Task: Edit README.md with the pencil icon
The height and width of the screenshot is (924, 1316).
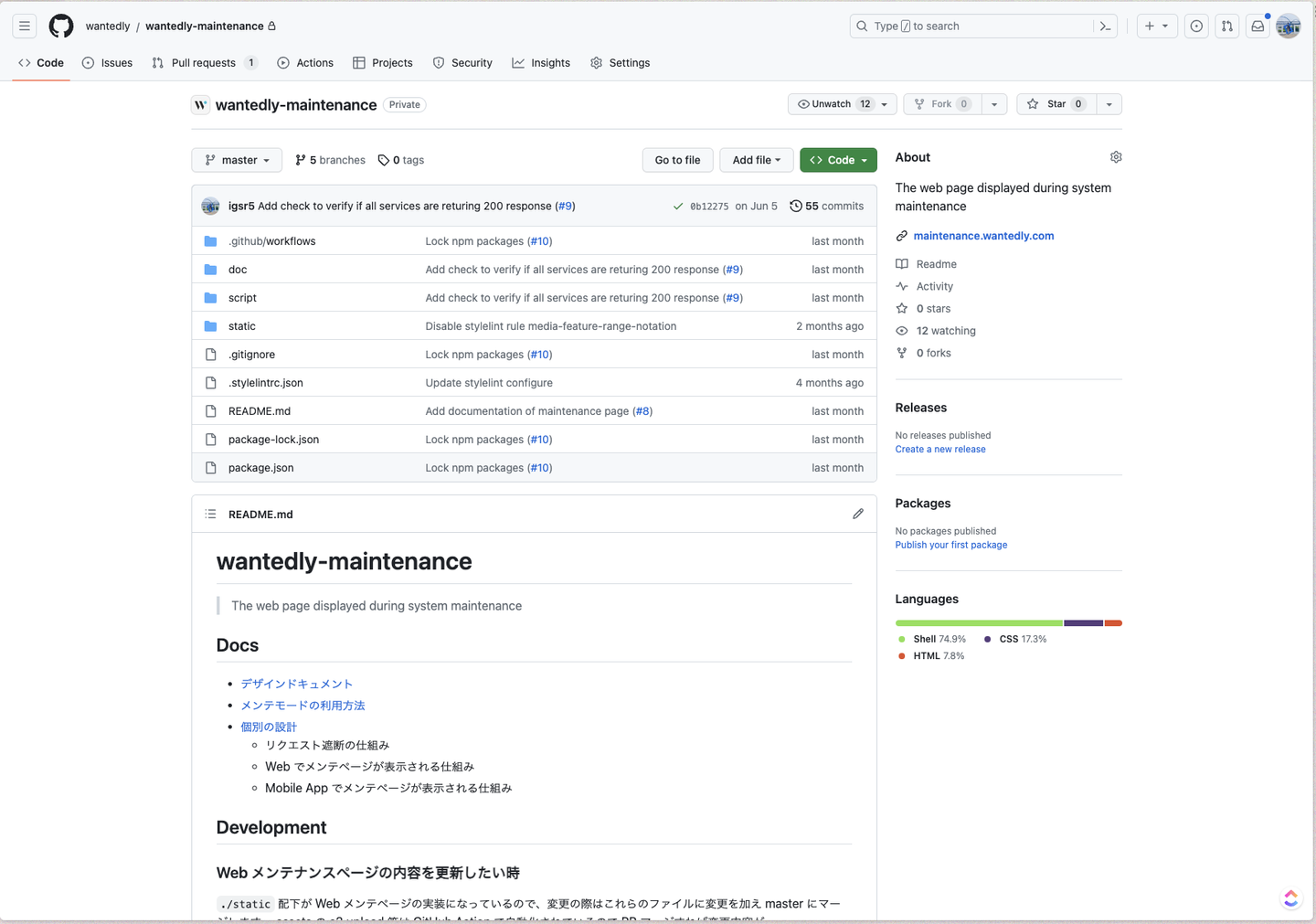Action: coord(857,514)
